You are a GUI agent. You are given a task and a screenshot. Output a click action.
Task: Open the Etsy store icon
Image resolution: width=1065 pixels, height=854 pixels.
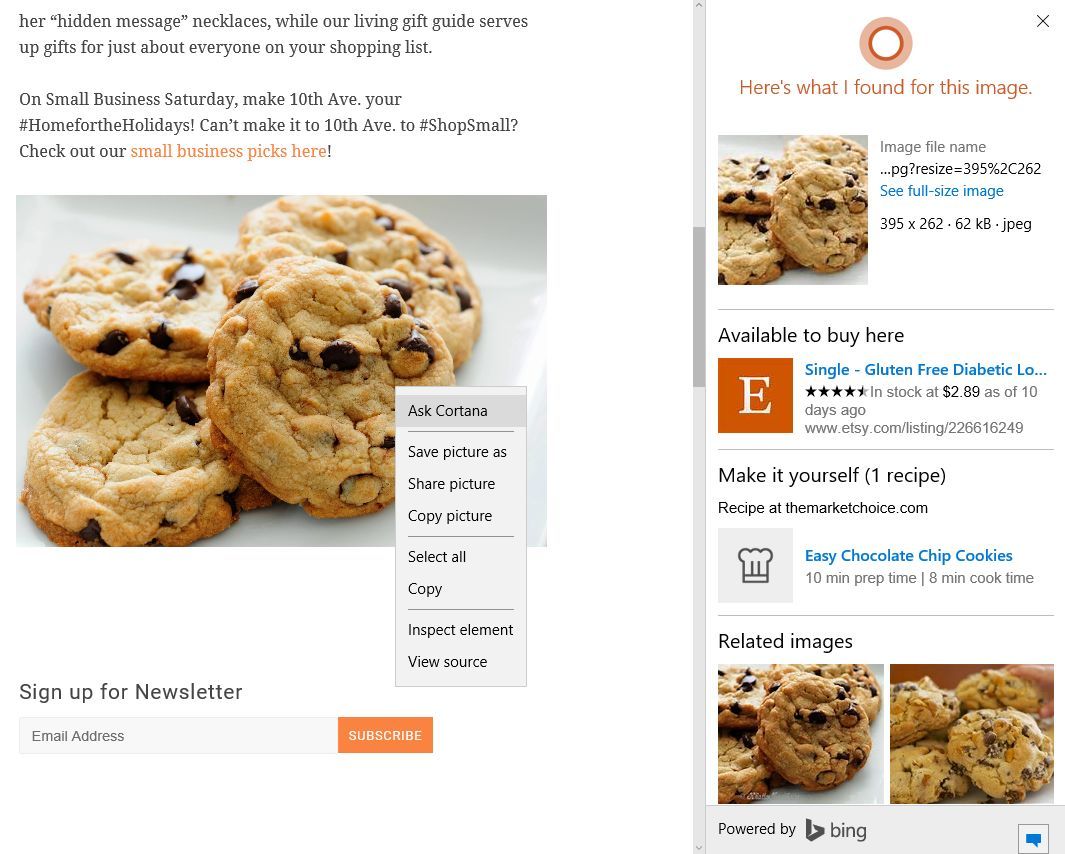click(755, 395)
